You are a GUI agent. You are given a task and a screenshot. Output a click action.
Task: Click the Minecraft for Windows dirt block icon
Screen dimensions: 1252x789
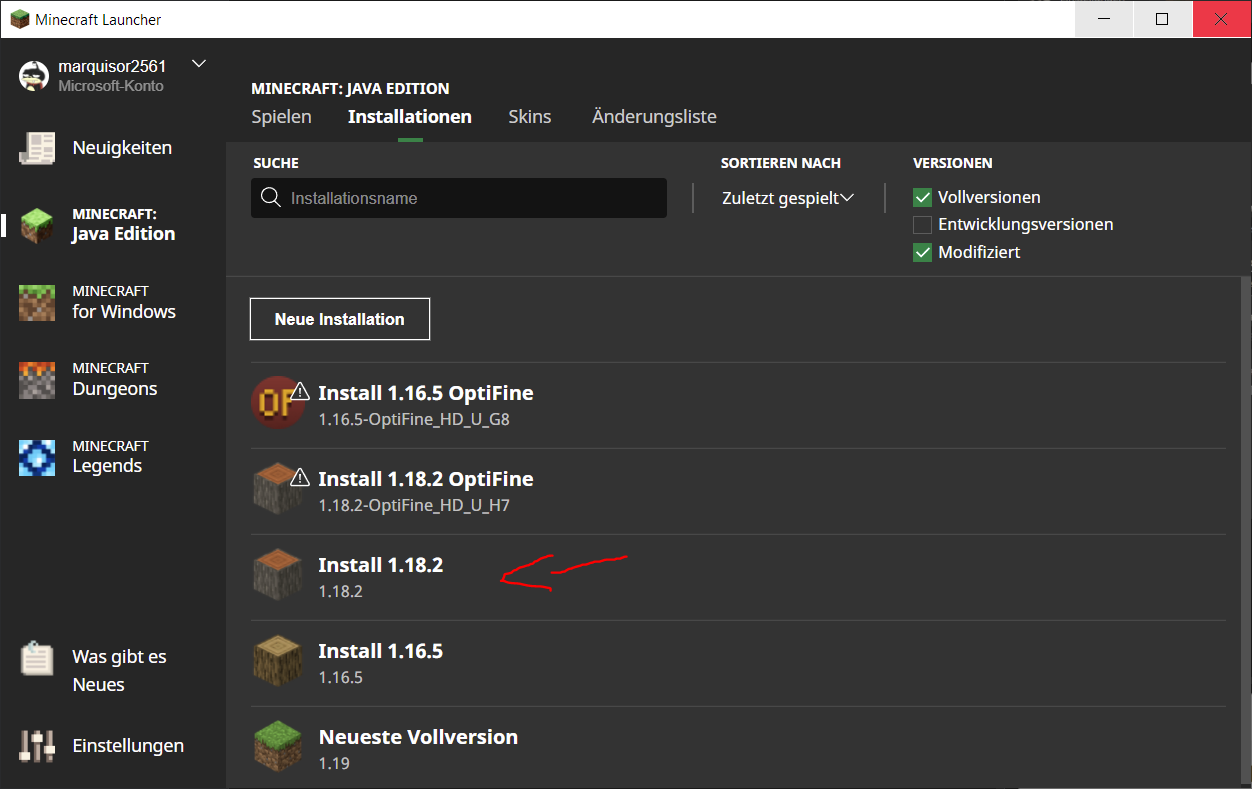(x=38, y=302)
